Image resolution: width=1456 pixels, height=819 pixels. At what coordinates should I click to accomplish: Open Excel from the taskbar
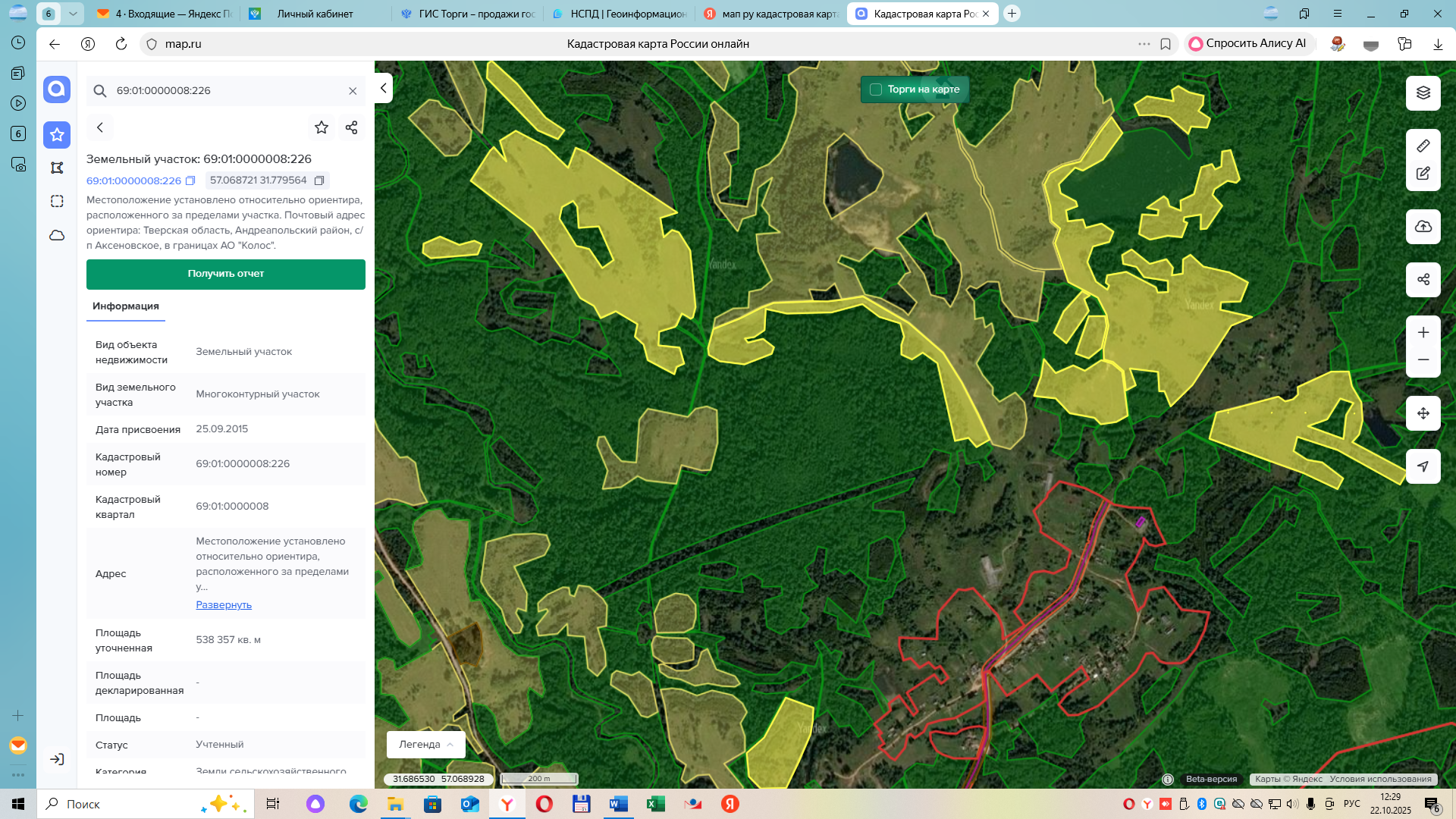pyautogui.click(x=656, y=804)
